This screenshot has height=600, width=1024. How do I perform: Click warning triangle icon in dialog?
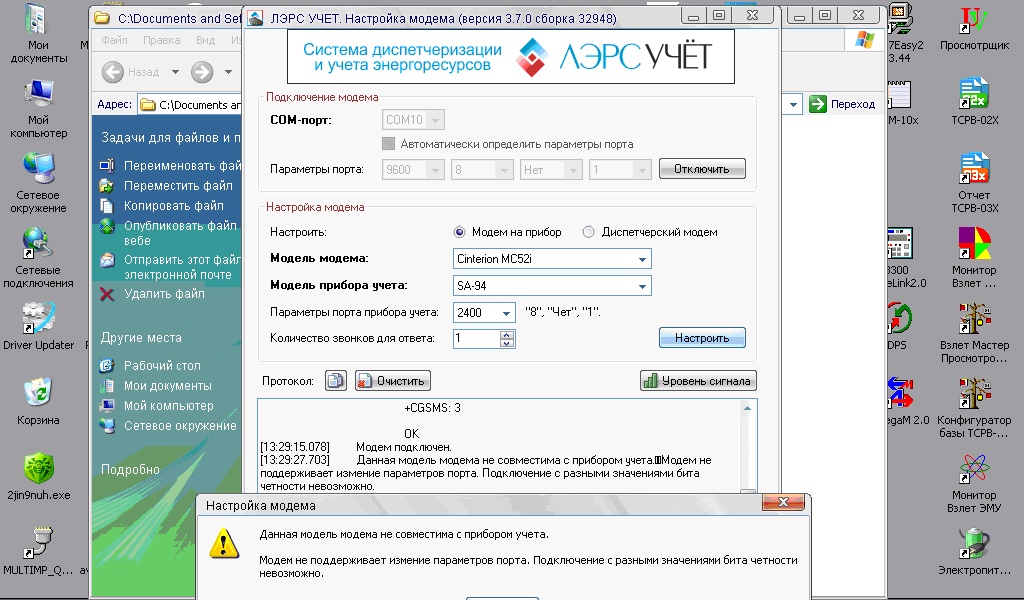pos(224,543)
